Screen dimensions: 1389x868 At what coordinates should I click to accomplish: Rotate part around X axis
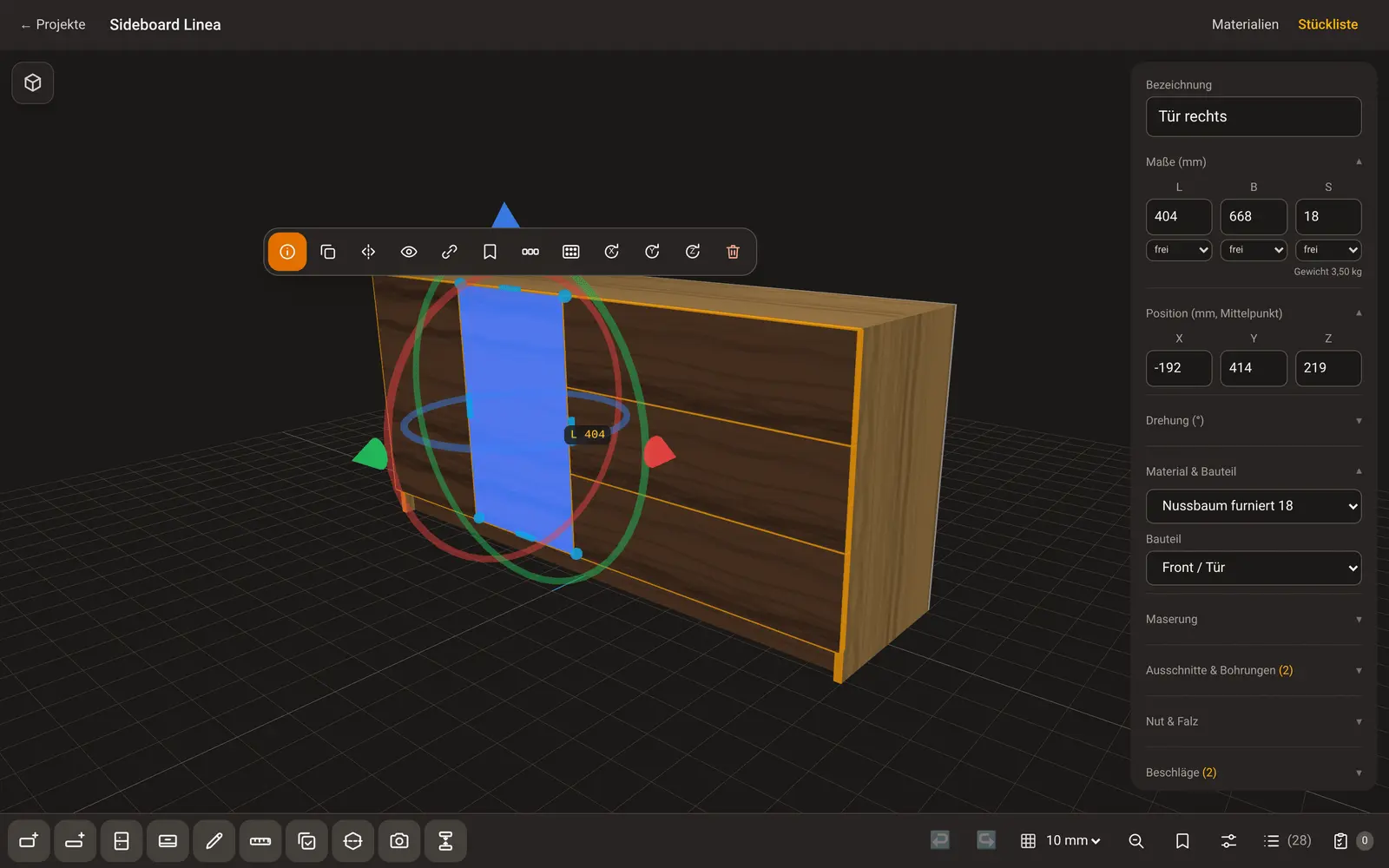[x=611, y=252]
